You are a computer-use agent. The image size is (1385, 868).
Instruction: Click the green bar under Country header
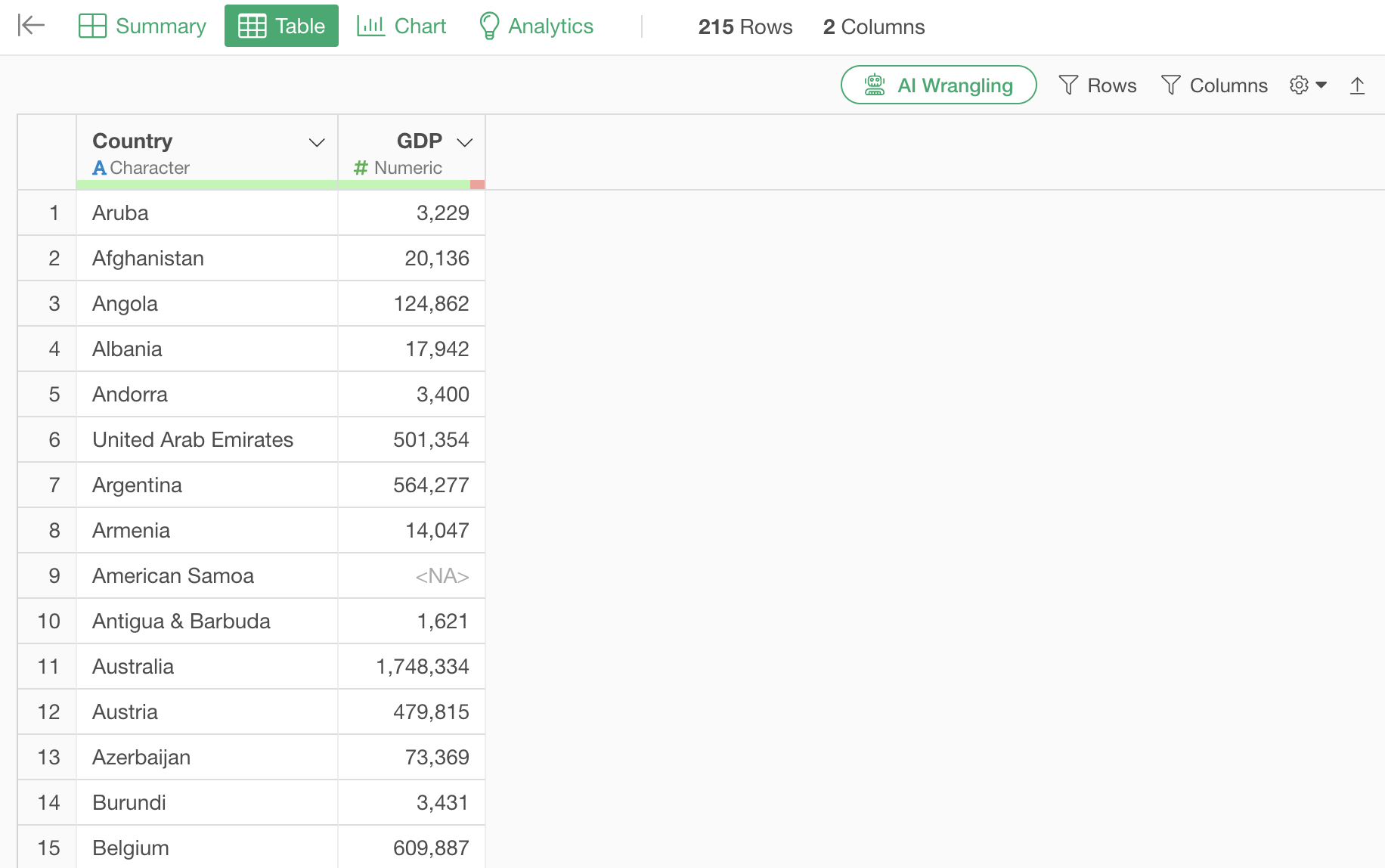click(206, 184)
